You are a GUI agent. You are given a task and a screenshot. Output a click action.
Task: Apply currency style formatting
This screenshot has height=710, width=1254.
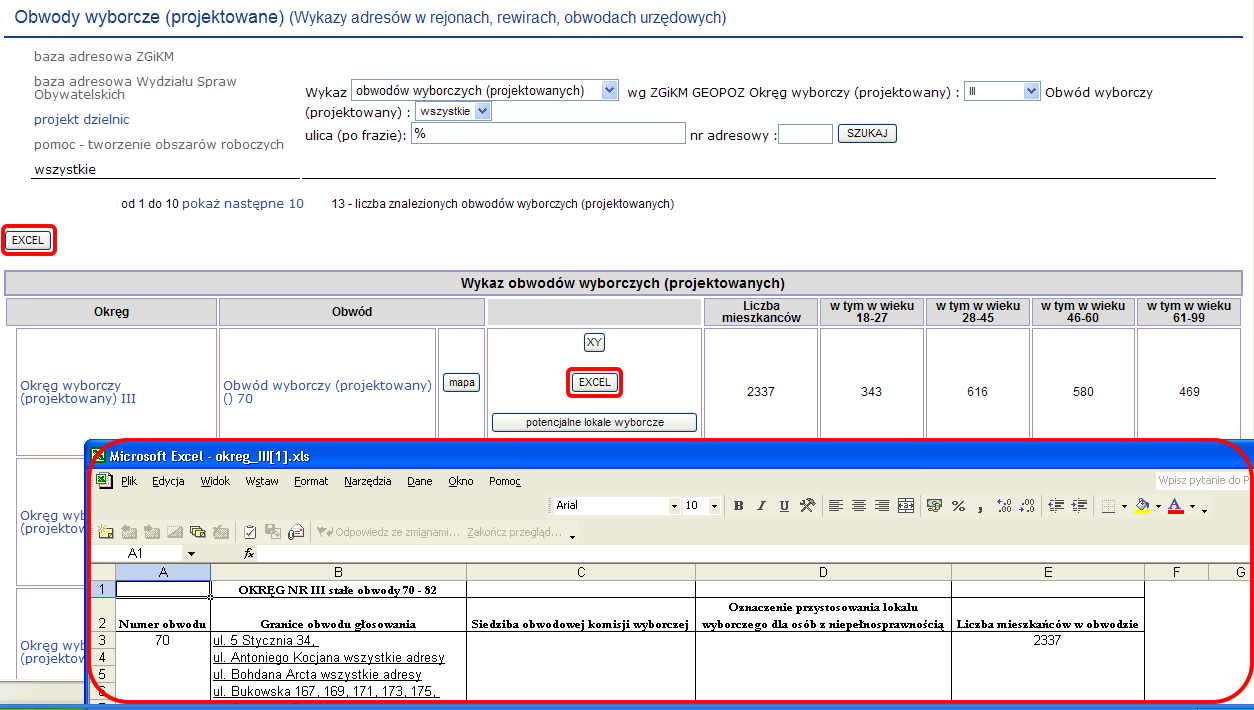[x=935, y=506]
